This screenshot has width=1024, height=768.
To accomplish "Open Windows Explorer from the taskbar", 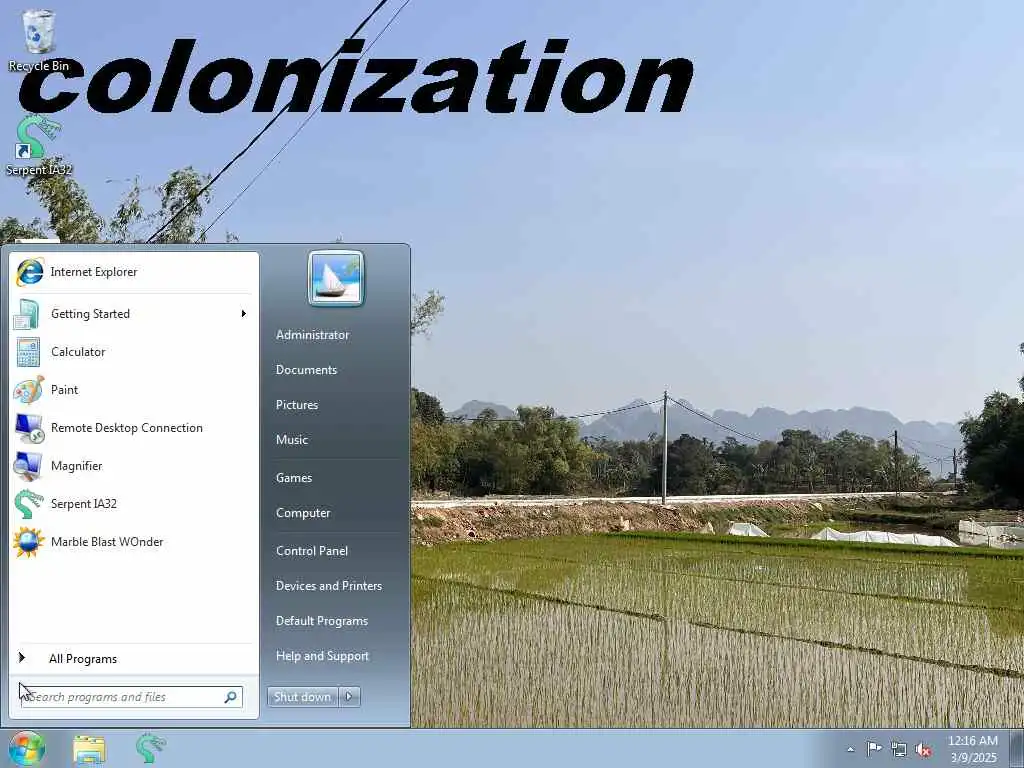I will coord(89,749).
